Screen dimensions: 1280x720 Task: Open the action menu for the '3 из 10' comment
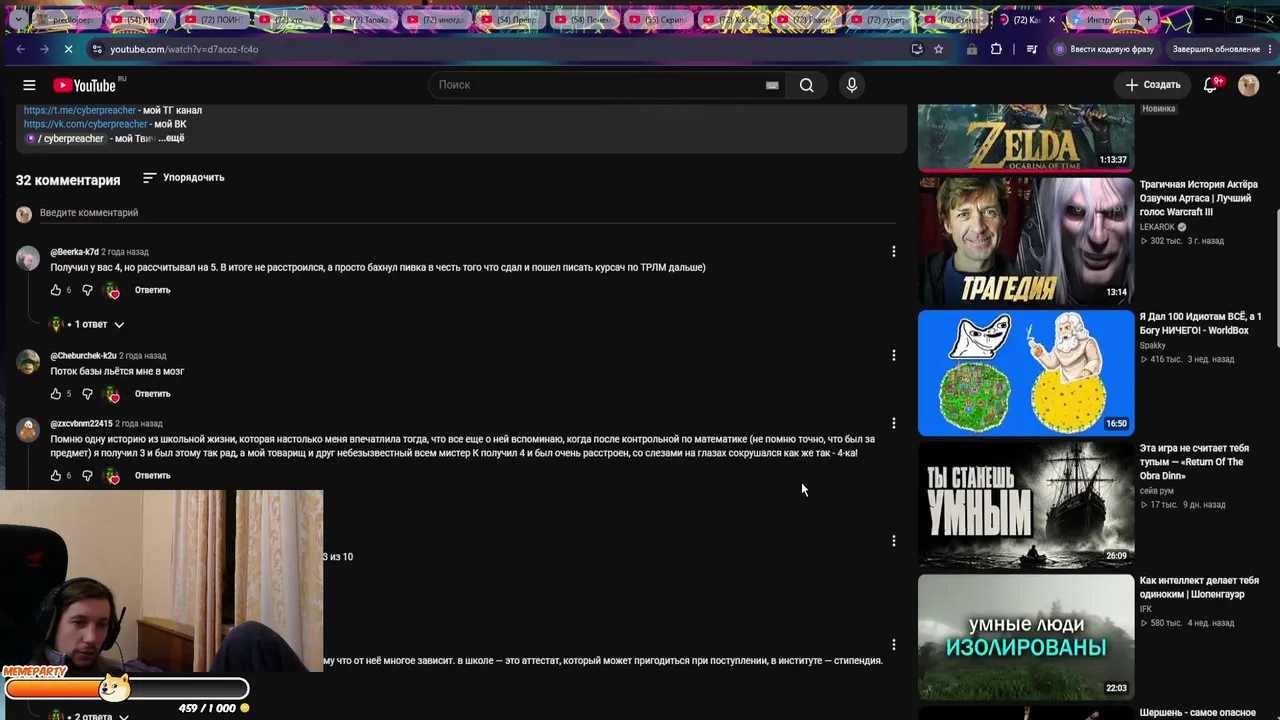(x=894, y=541)
